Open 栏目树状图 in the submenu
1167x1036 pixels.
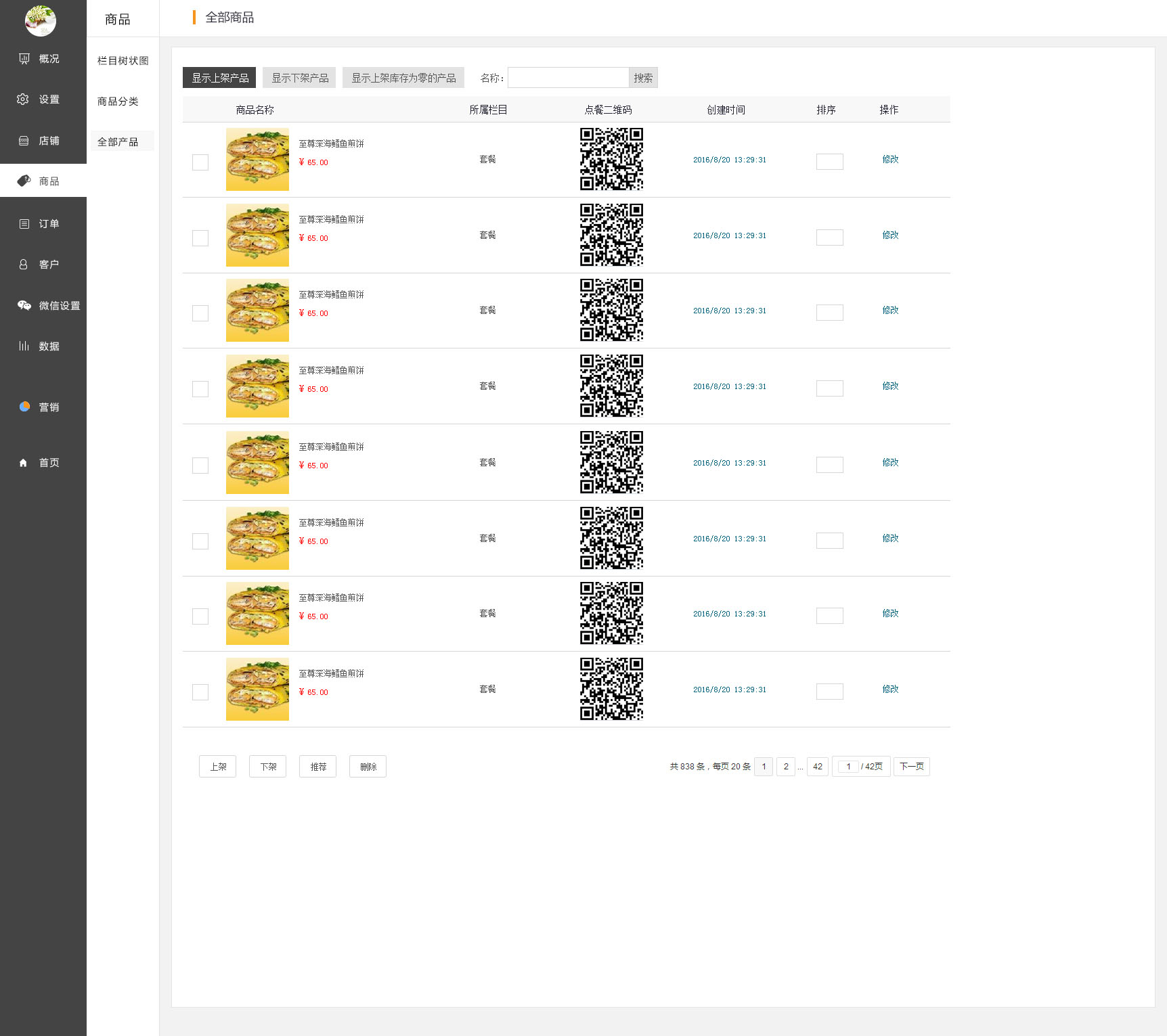tap(123, 61)
